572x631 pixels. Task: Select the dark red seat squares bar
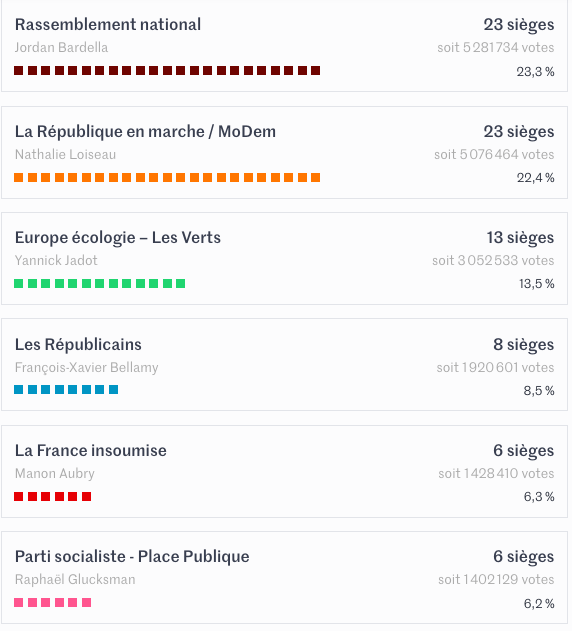point(167,71)
